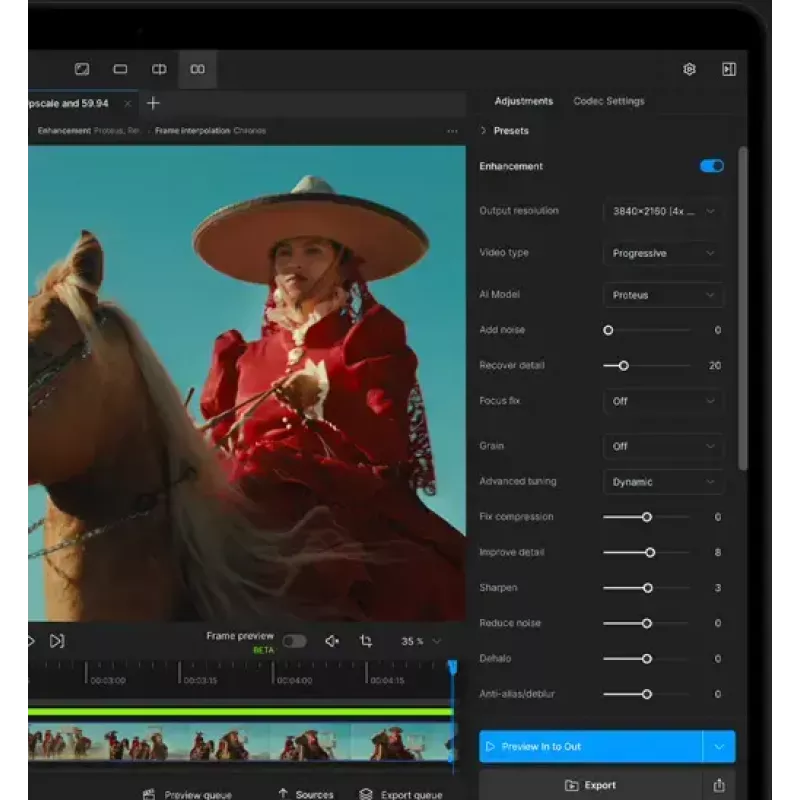Switch to the Adjustments tab
Image resolution: width=800 pixels, height=800 pixels.
tap(523, 101)
